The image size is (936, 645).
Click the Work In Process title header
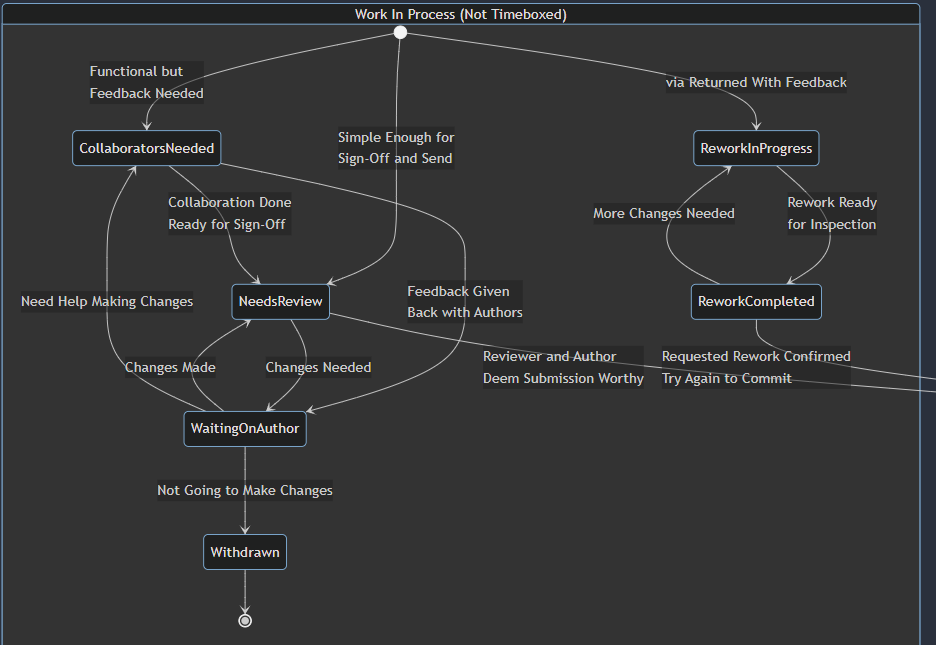(460, 14)
